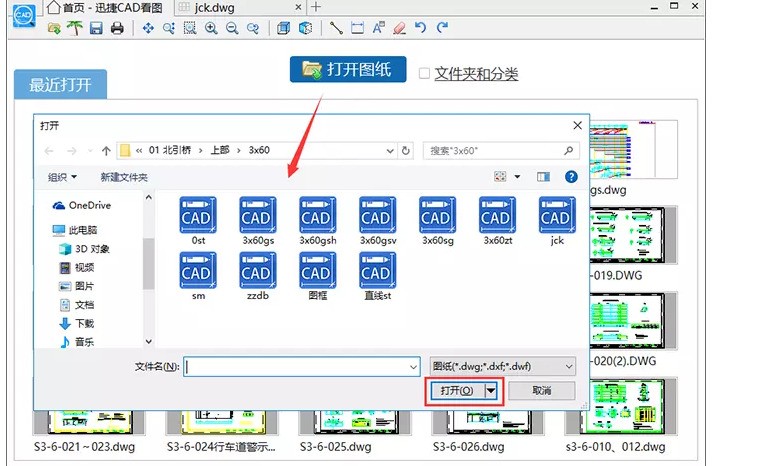Screen dimensions: 773x466
Task: Click the zoom out magnifier
Action: pos(232,28)
